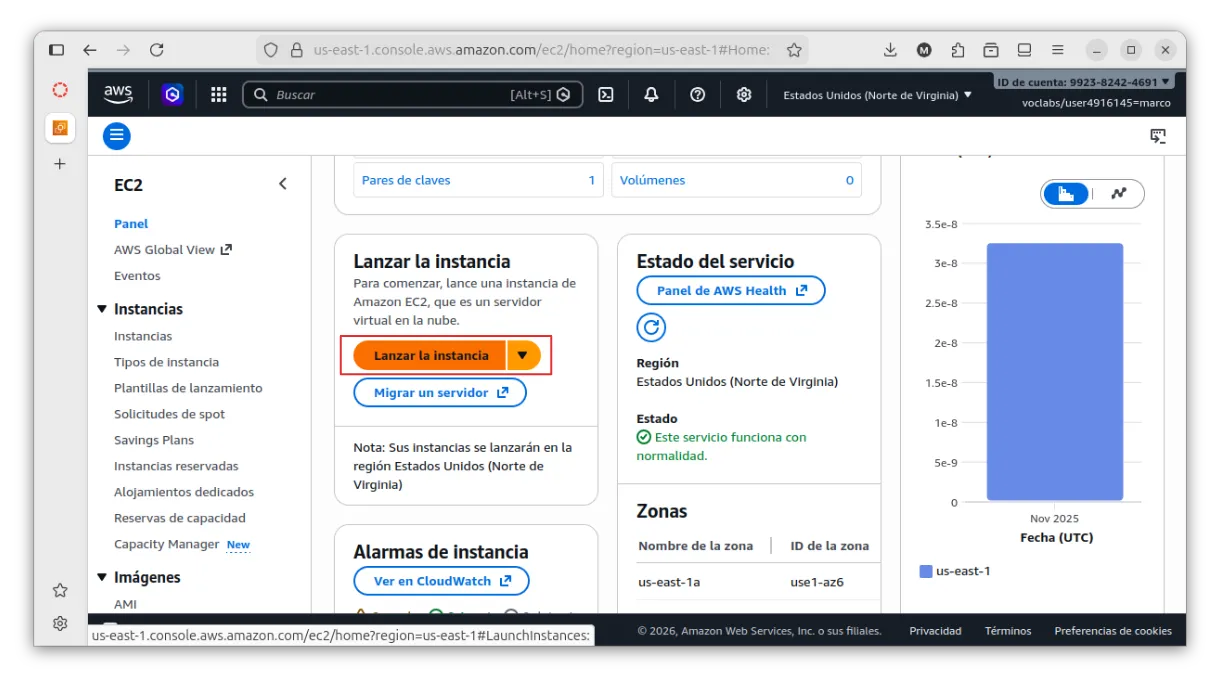The width and height of the screenshot is (1220, 682).
Task: Open the Estados Unidos region selector
Action: 877,95
